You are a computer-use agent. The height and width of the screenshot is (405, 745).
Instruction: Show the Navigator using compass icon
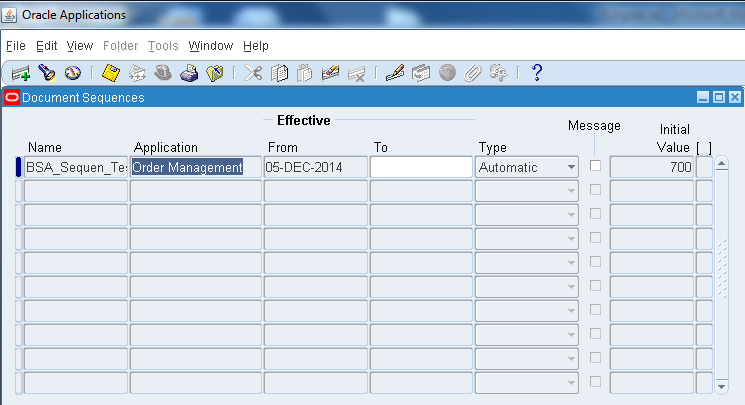pos(73,73)
